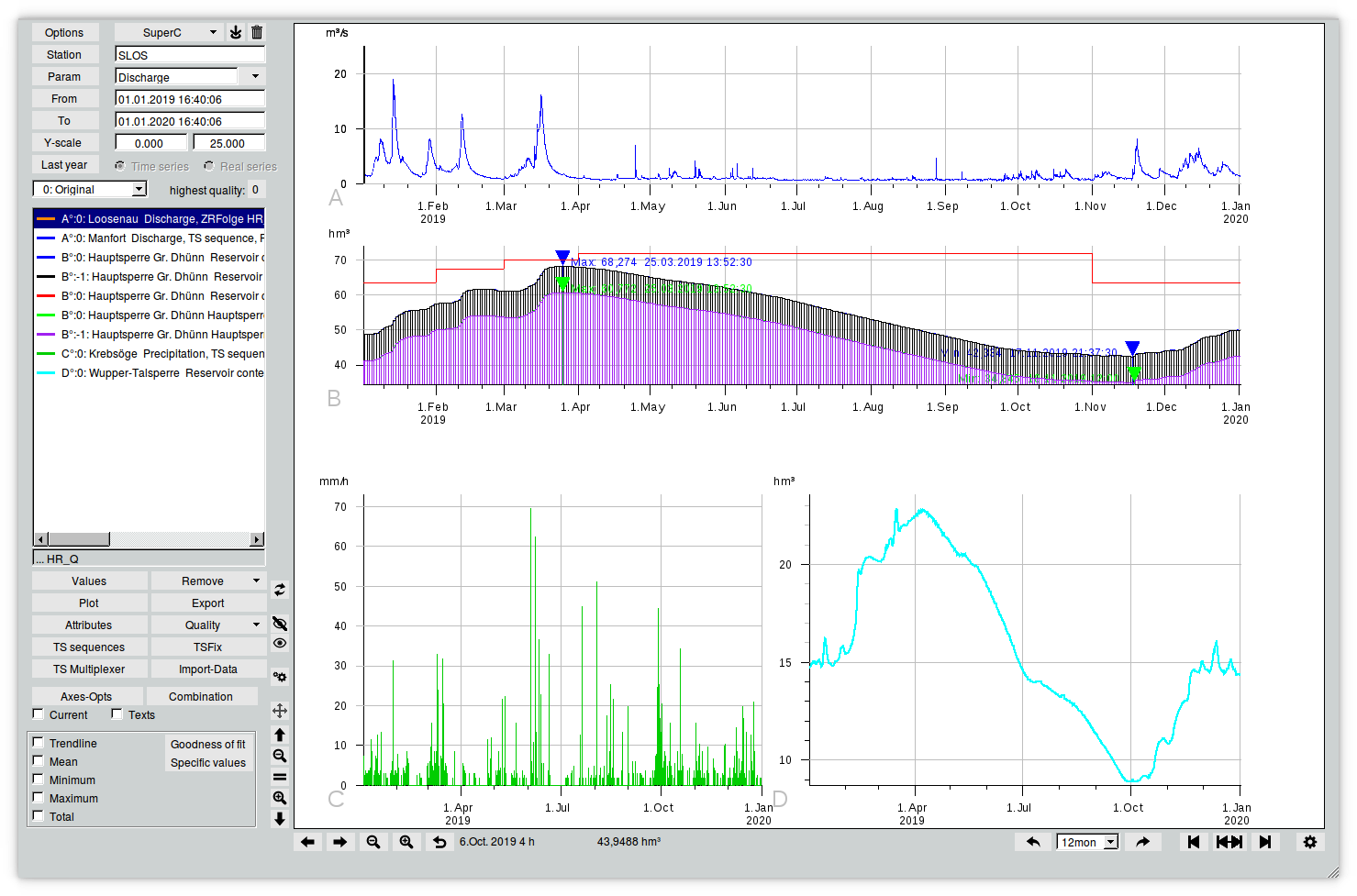
Task: Click the crossed-out eye hide-series icon
Action: click(x=280, y=624)
